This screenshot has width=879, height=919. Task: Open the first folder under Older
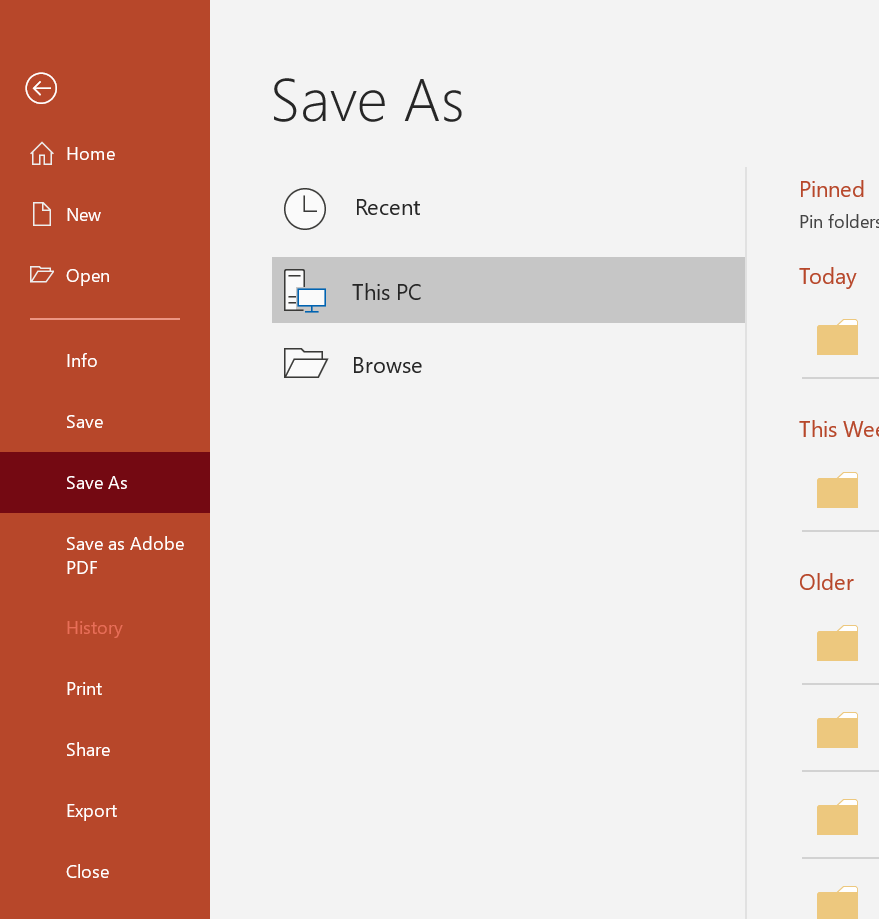pyautogui.click(x=837, y=643)
